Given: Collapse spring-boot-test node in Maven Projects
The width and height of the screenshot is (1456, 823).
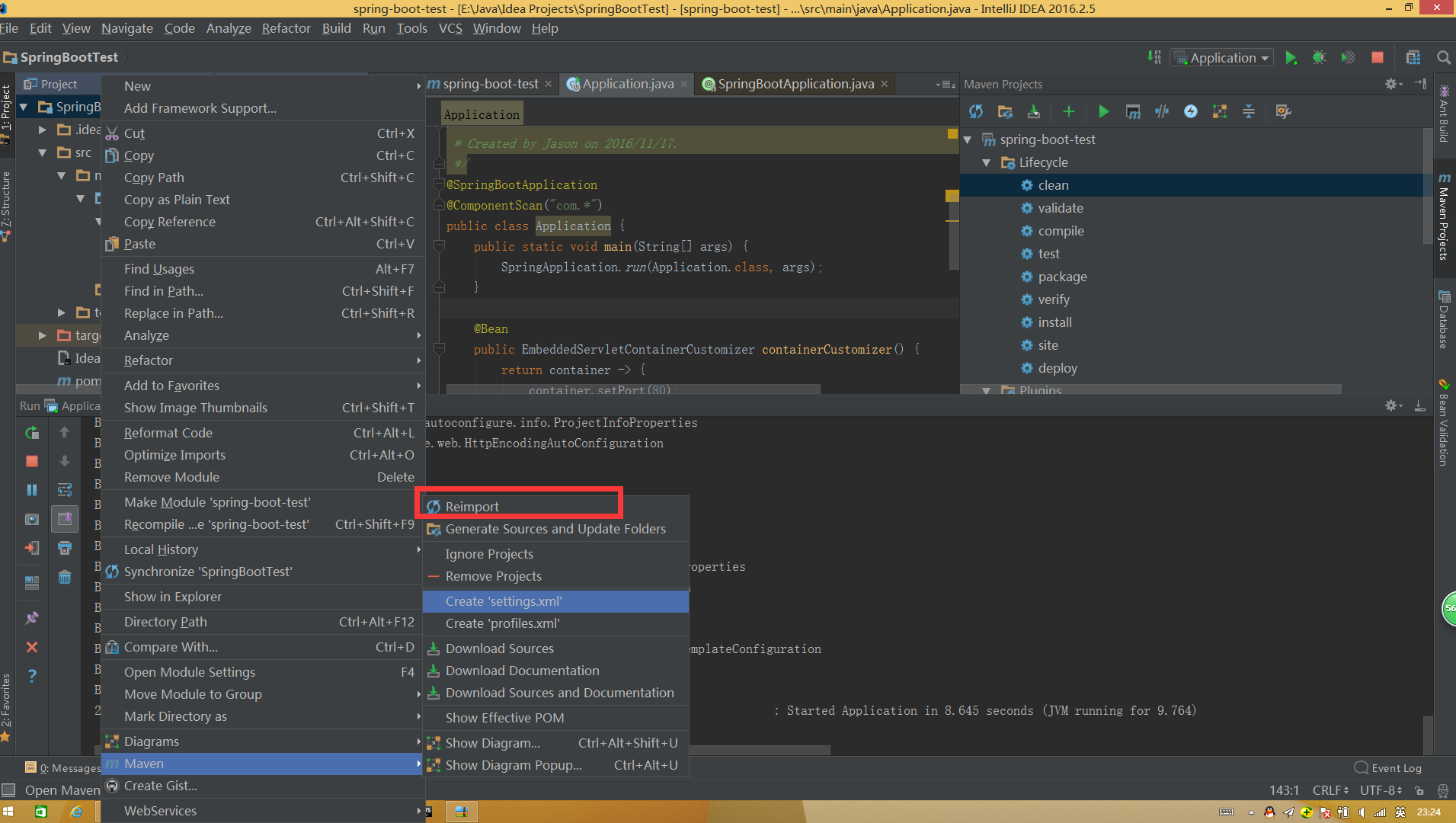Looking at the screenshot, I should coord(968,139).
